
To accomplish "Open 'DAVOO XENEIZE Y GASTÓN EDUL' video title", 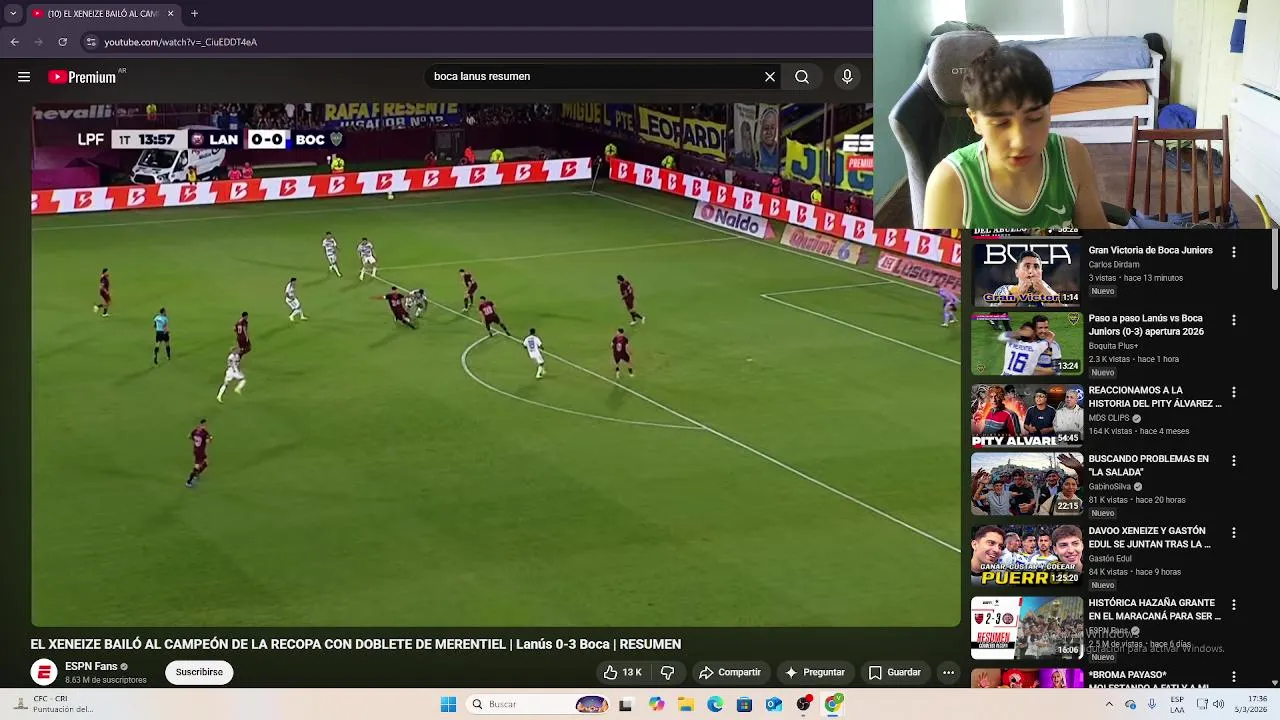I will pos(1149,538).
